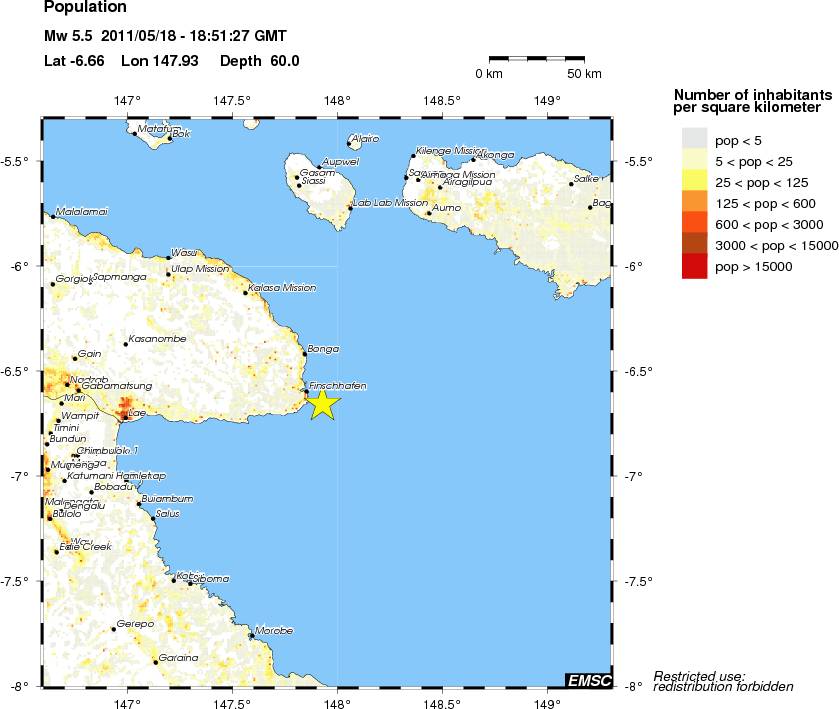Click the red 'pop > 15000' legend swatch
The image size is (839, 709).
tap(695, 265)
